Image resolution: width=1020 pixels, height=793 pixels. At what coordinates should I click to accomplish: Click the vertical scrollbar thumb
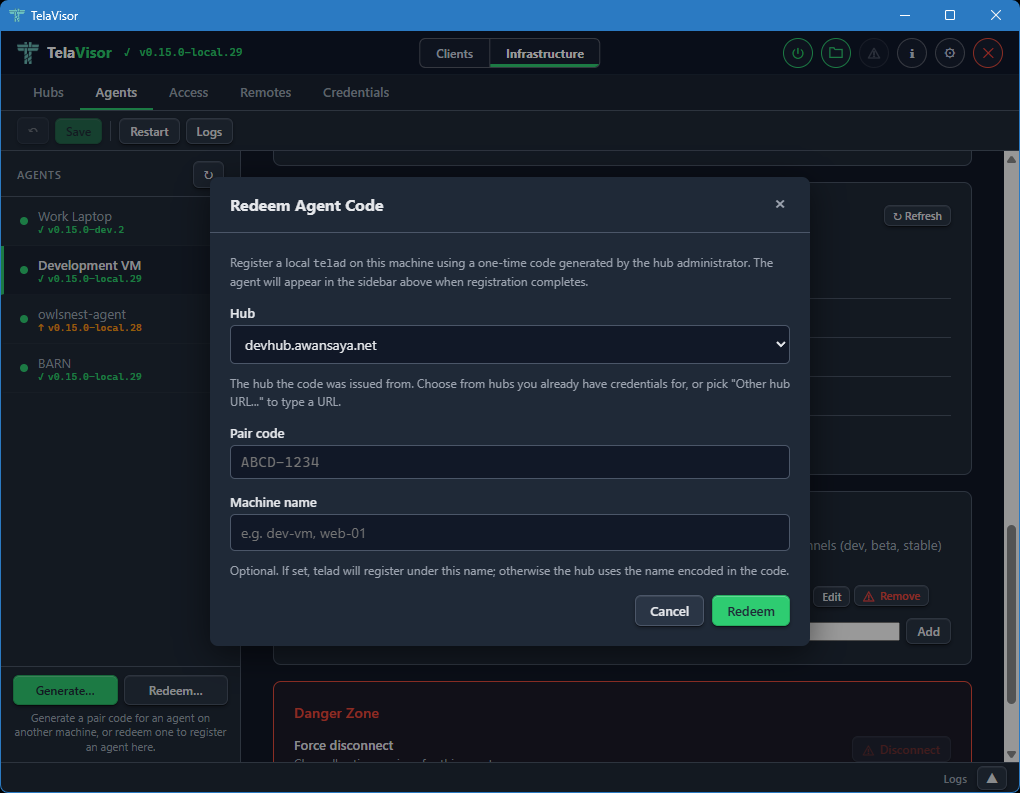click(x=1011, y=614)
